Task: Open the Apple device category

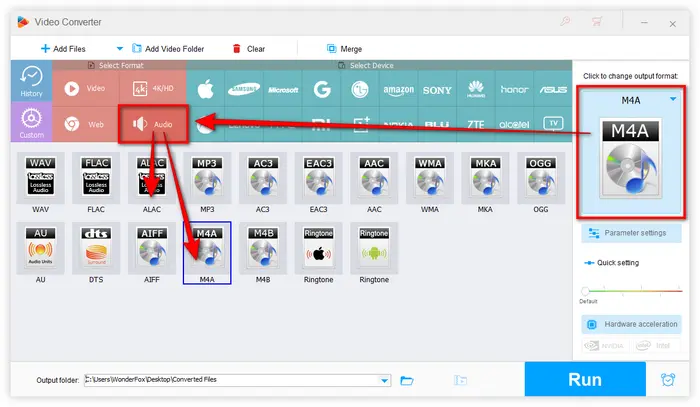Action: [205, 89]
